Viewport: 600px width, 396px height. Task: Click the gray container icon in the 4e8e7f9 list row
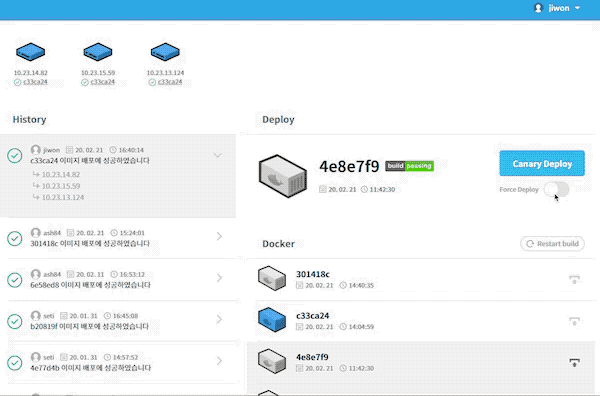click(x=272, y=361)
